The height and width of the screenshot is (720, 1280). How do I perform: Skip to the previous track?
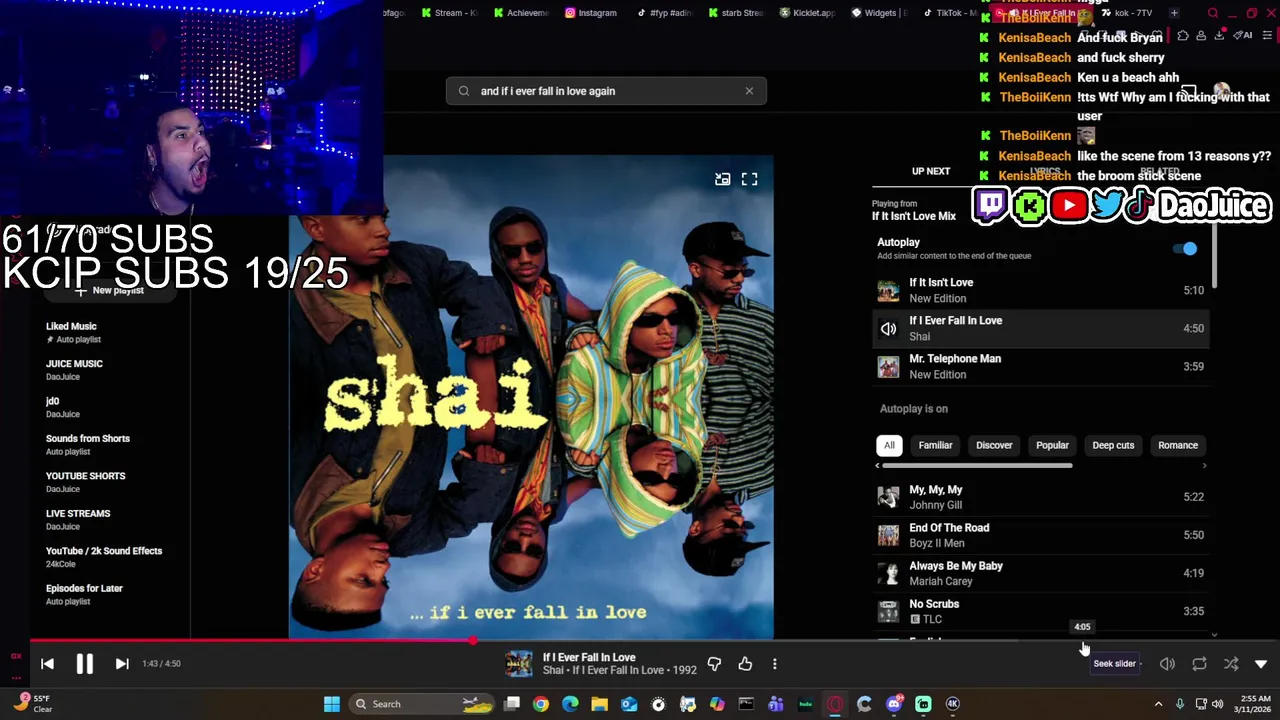click(x=47, y=663)
